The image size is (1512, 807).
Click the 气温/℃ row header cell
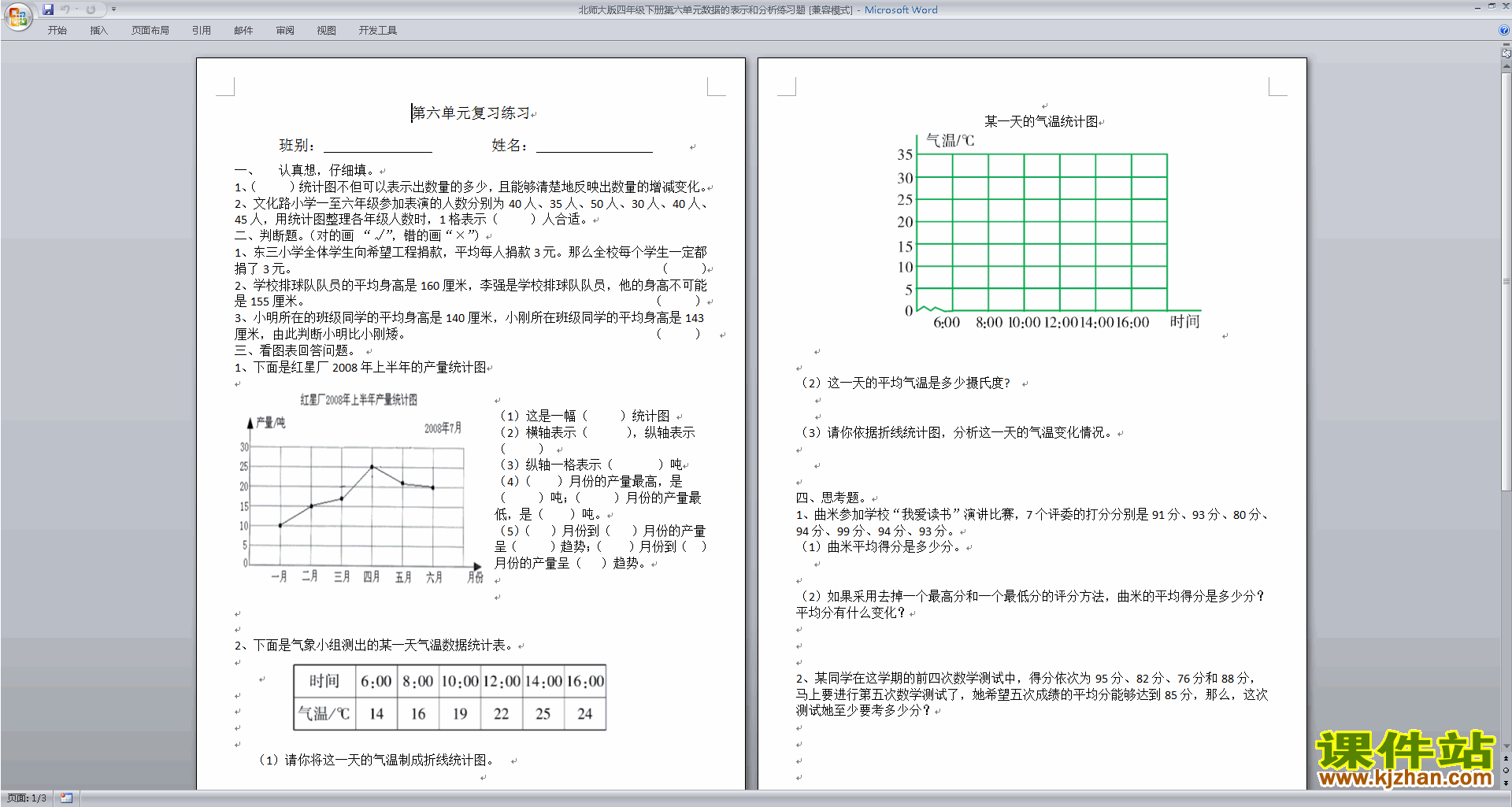click(x=324, y=713)
